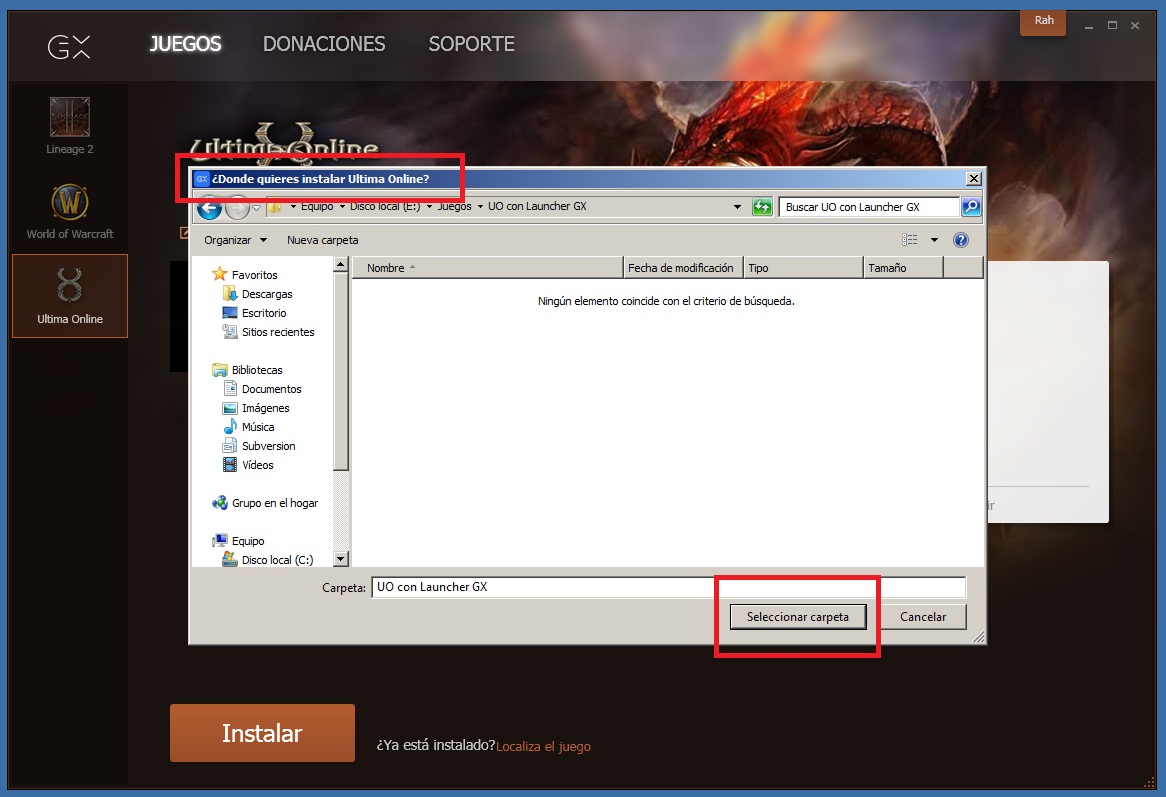This screenshot has height=797, width=1166.
Task: Open Escritorio in the navigation pane
Action: click(264, 313)
